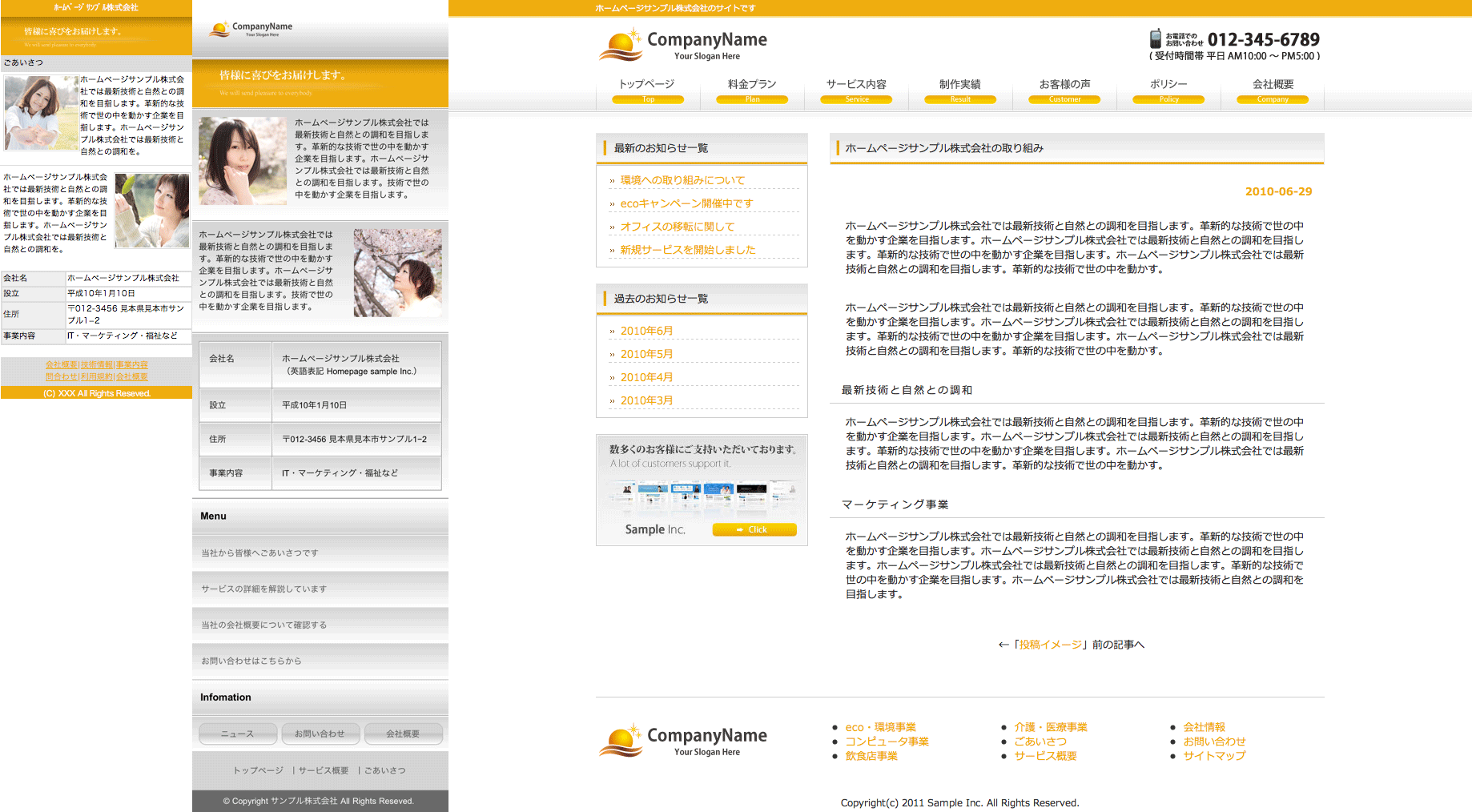Open the 環境への取り組みについて news link
Image resolution: width=1472 pixels, height=812 pixels.
[682, 180]
